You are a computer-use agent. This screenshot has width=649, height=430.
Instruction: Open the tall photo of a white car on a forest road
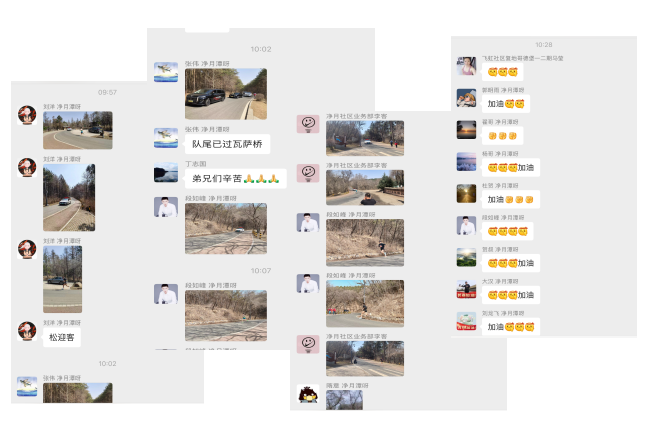click(x=69, y=197)
